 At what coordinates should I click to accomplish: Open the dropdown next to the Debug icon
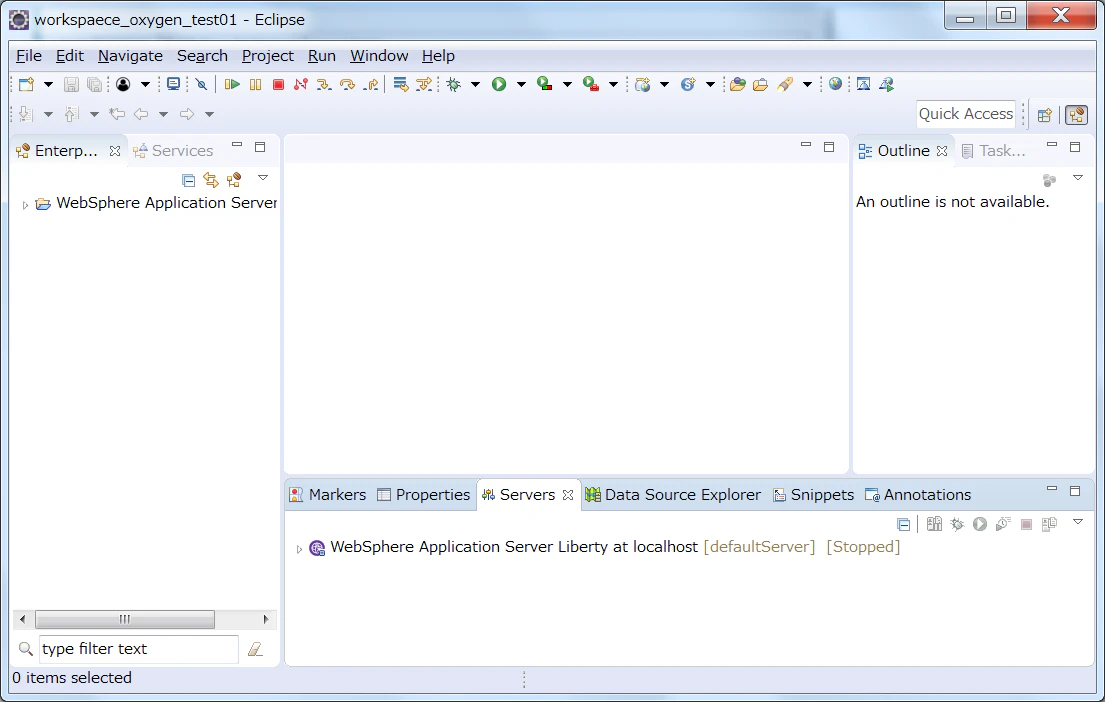476,85
